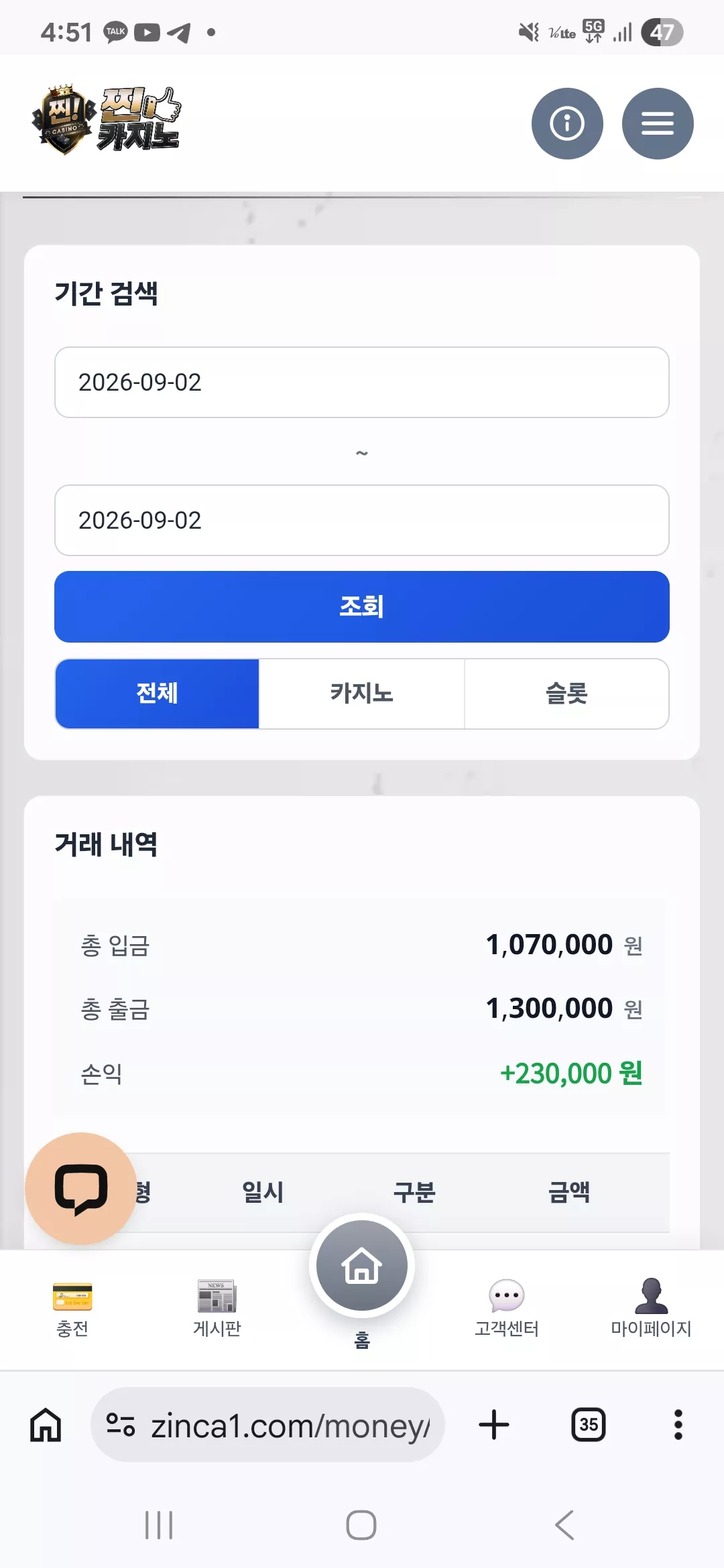The height and width of the screenshot is (1568, 724).
Task: Tap the browser home icon
Action: [46, 1425]
